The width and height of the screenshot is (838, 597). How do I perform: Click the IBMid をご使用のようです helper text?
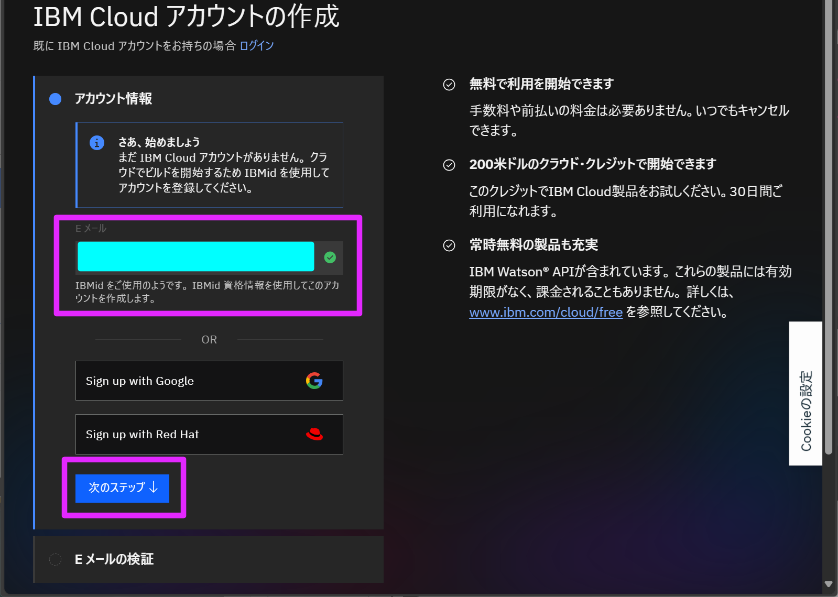click(207, 292)
